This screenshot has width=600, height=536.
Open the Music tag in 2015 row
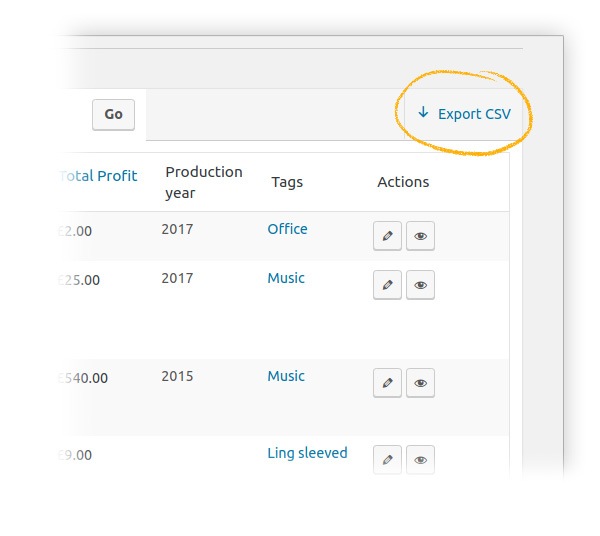tap(286, 376)
